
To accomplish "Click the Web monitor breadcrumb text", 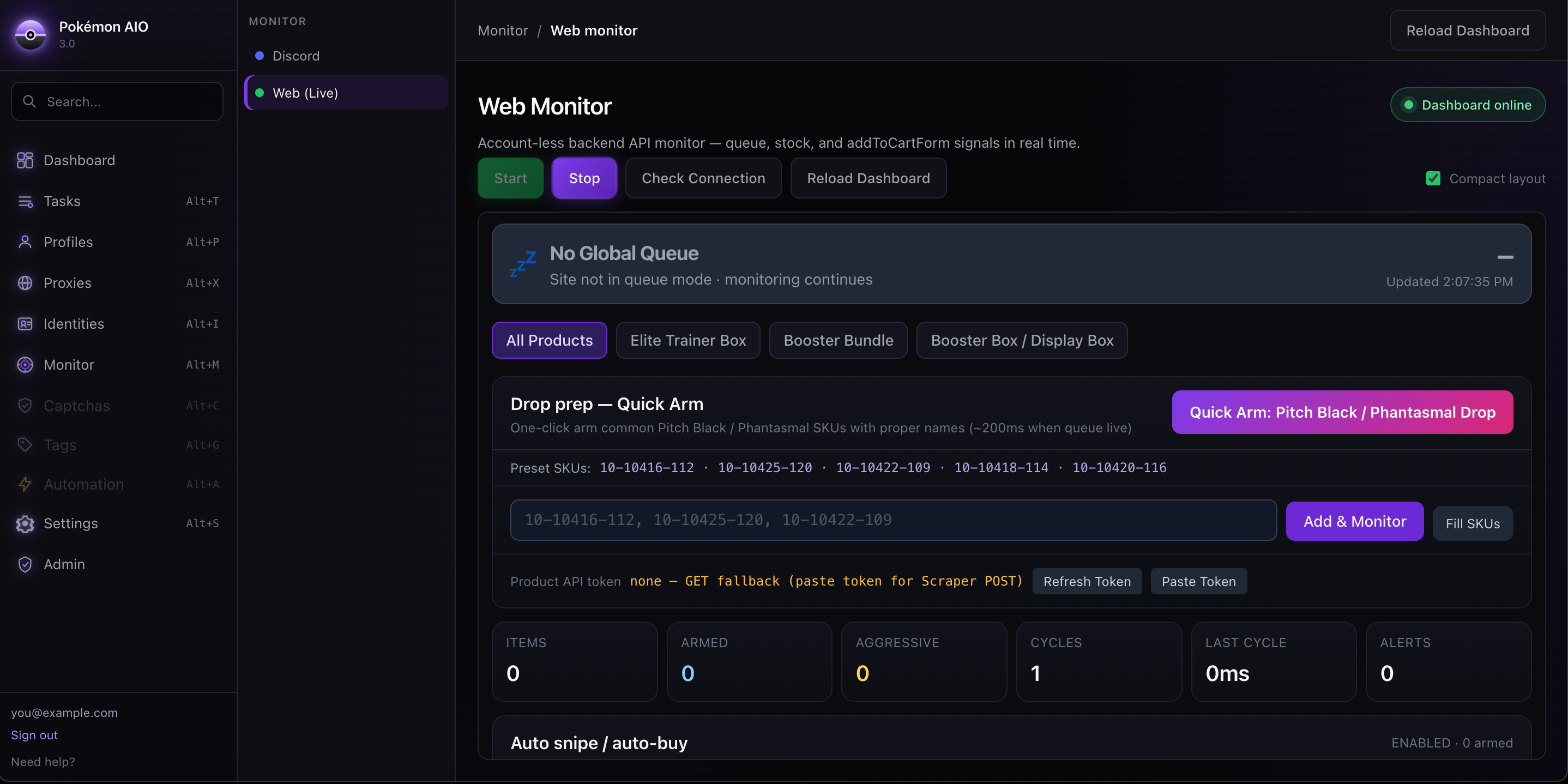I will point(594,30).
